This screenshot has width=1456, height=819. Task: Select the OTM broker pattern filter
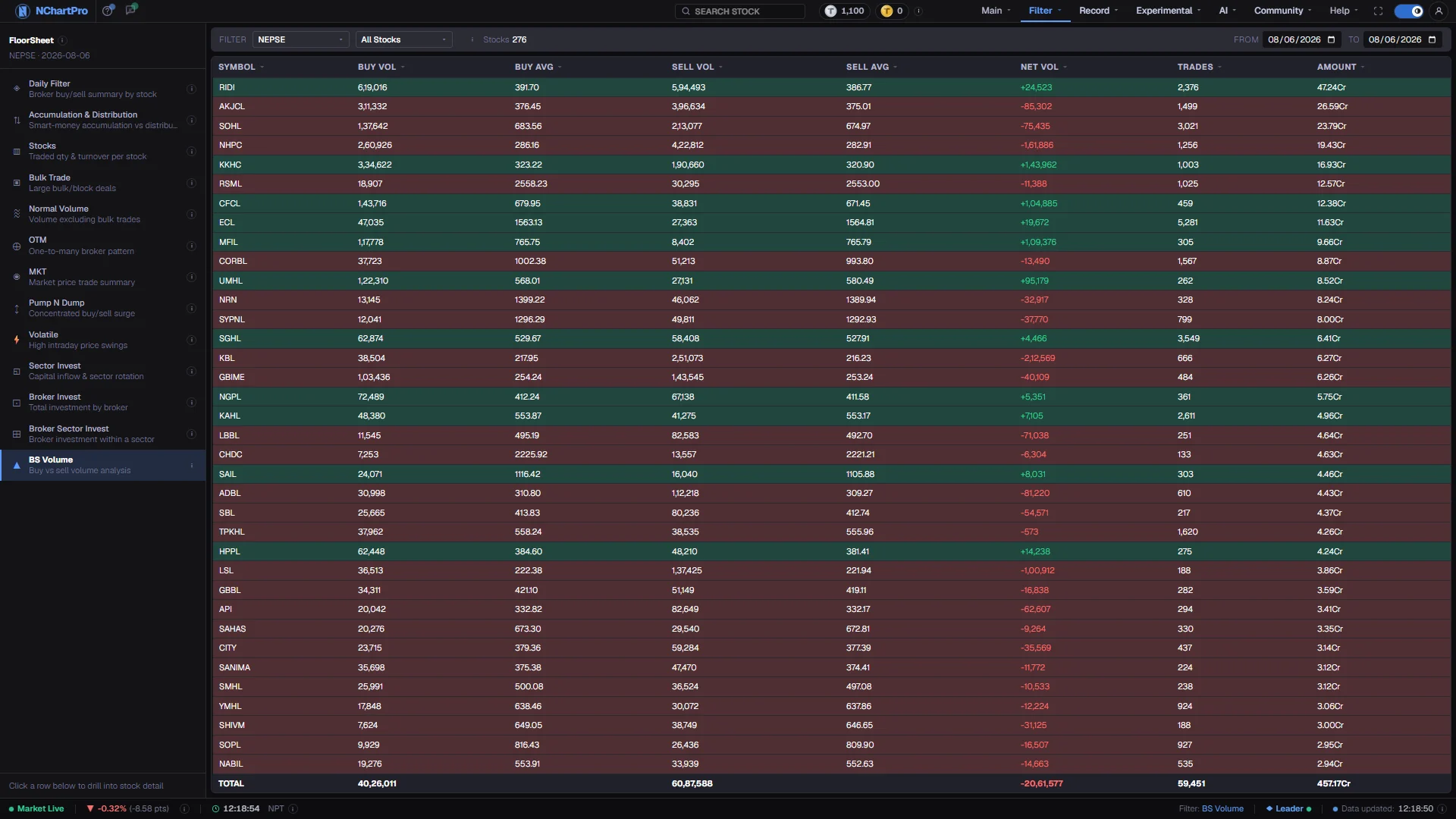click(x=102, y=246)
